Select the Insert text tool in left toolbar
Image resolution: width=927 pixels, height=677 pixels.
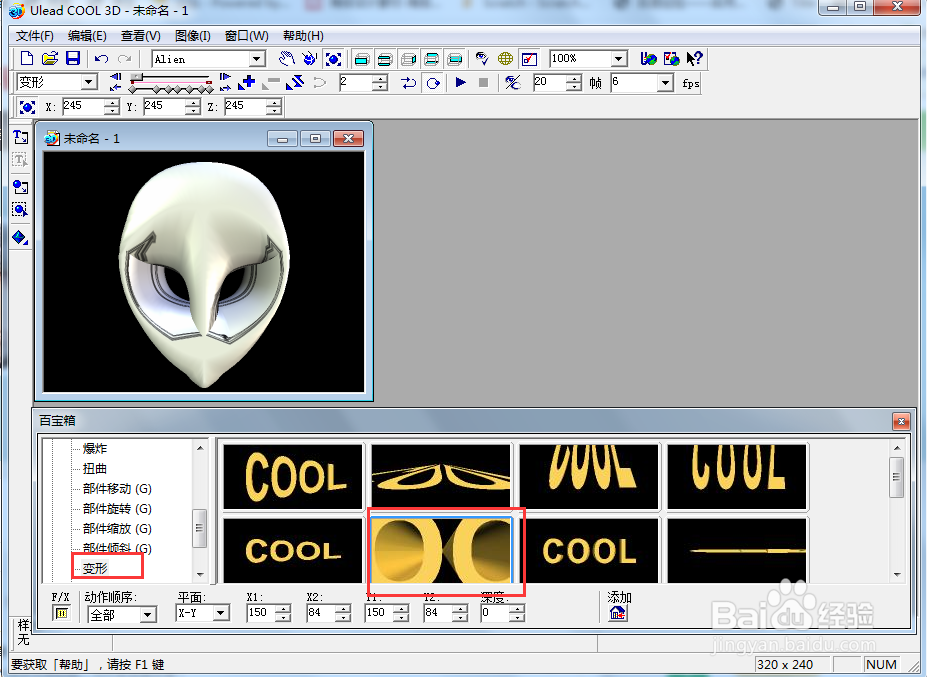coord(19,137)
